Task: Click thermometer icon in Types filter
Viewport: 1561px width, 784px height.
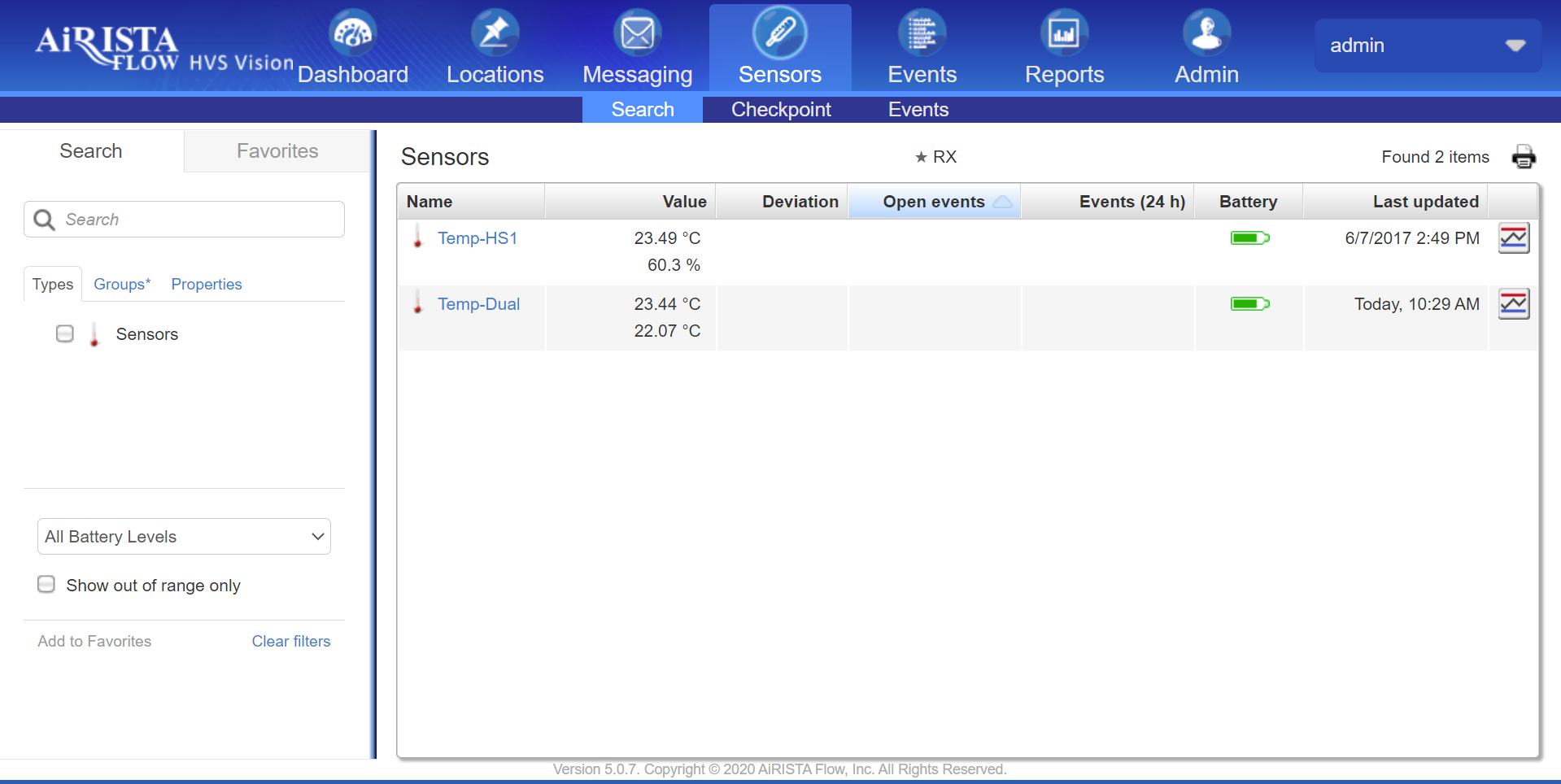Action: coord(94,334)
